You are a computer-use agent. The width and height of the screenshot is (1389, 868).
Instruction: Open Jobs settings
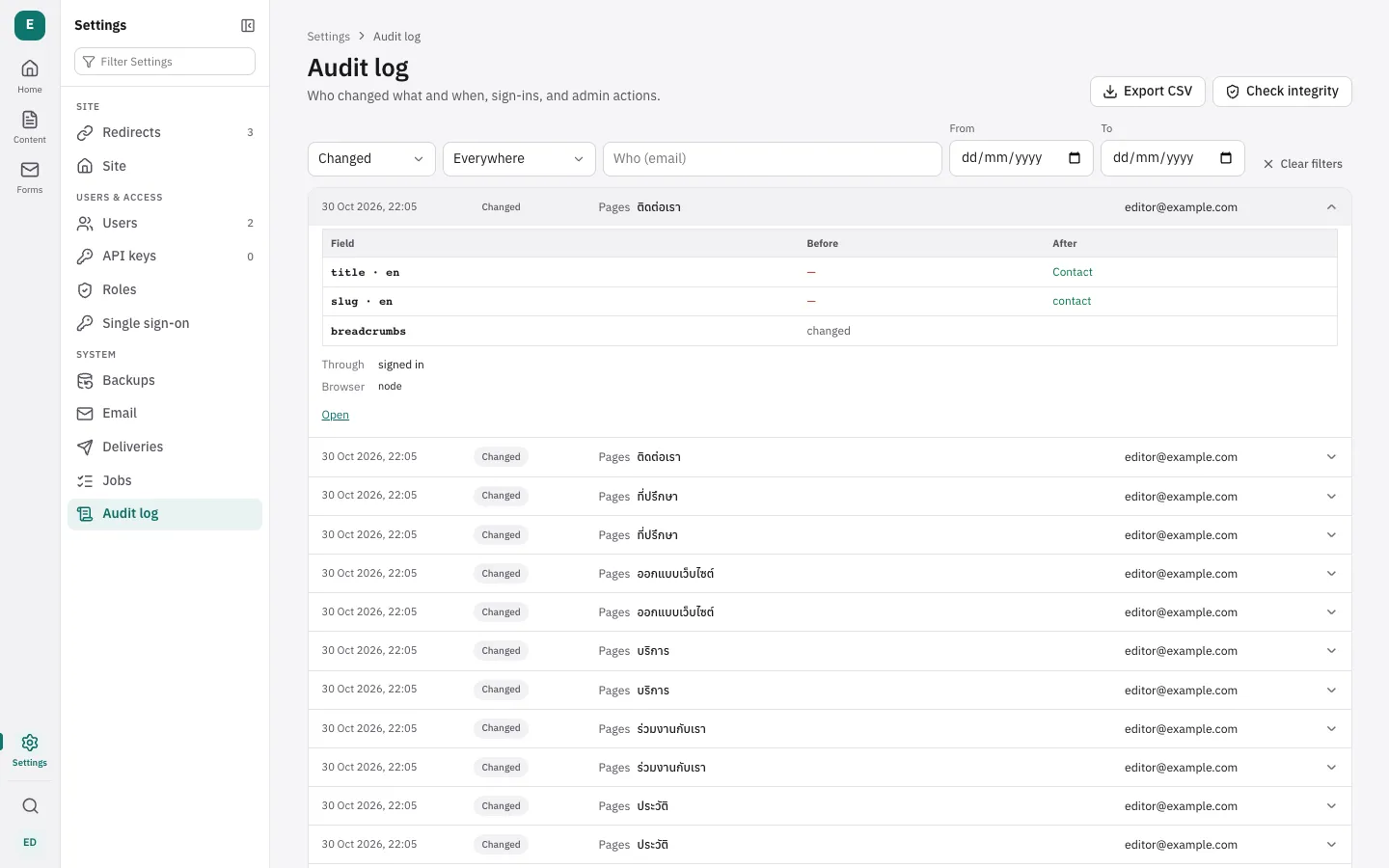click(165, 480)
